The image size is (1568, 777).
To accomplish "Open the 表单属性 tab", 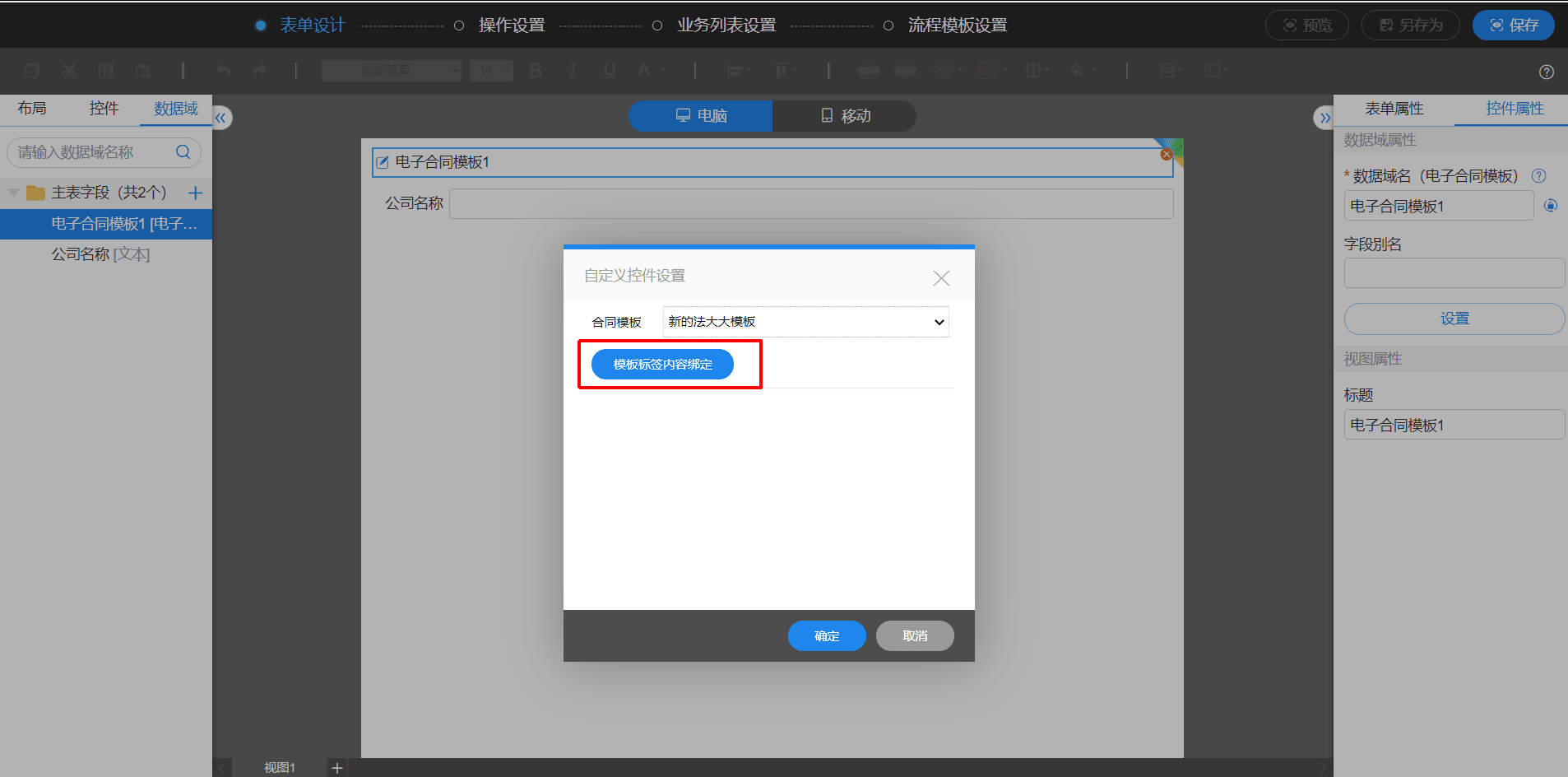I will pos(1394,109).
